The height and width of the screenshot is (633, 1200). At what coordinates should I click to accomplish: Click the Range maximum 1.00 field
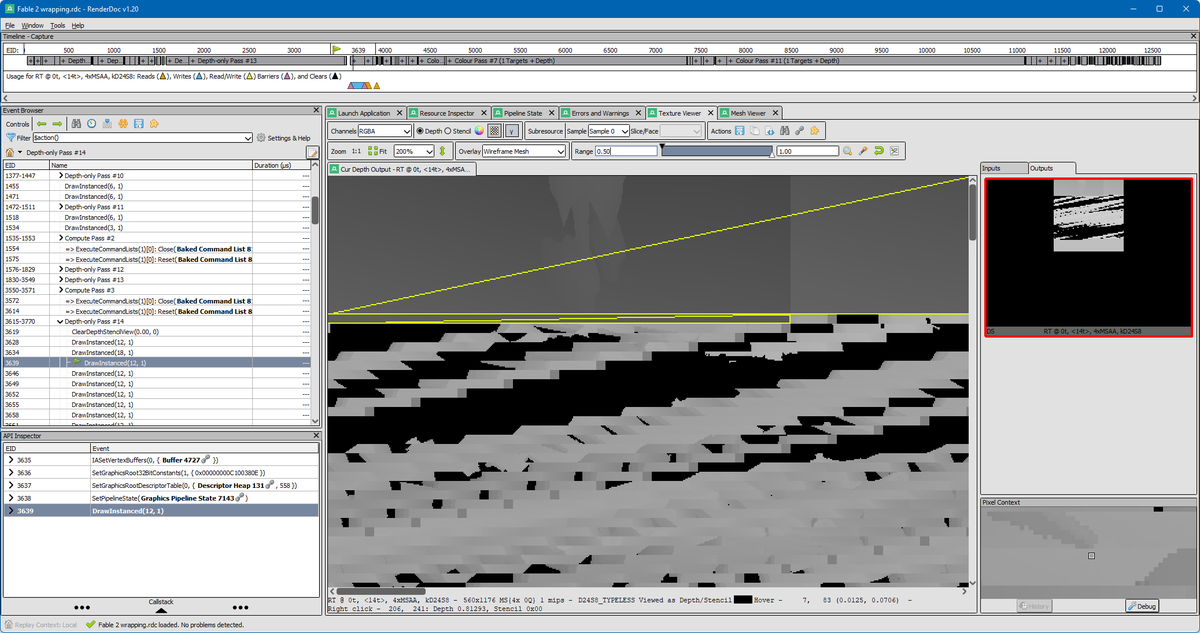(x=807, y=151)
